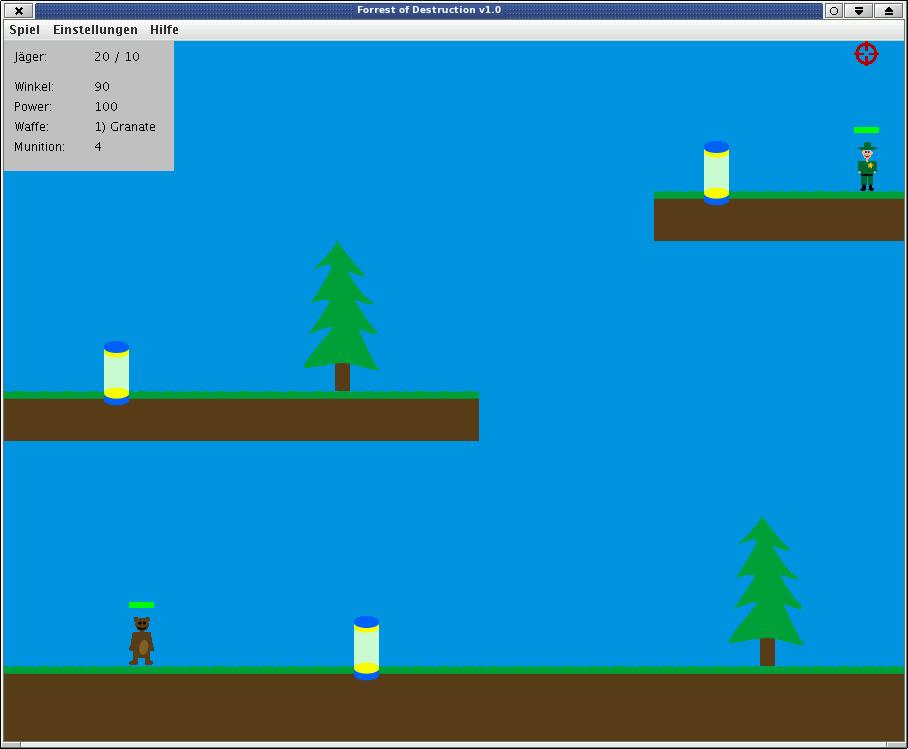This screenshot has height=749, width=908.
Task: Click the Power value 100
Action: point(106,107)
